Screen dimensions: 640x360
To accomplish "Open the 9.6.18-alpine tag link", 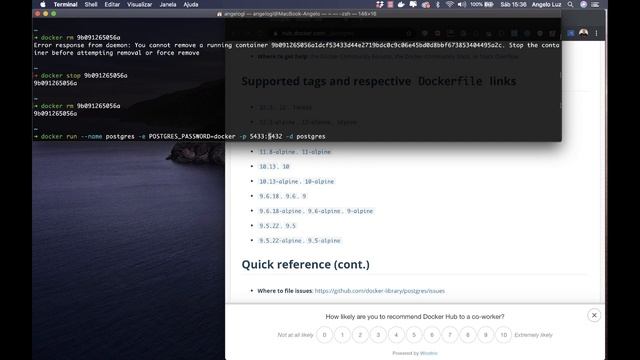I will (281, 211).
